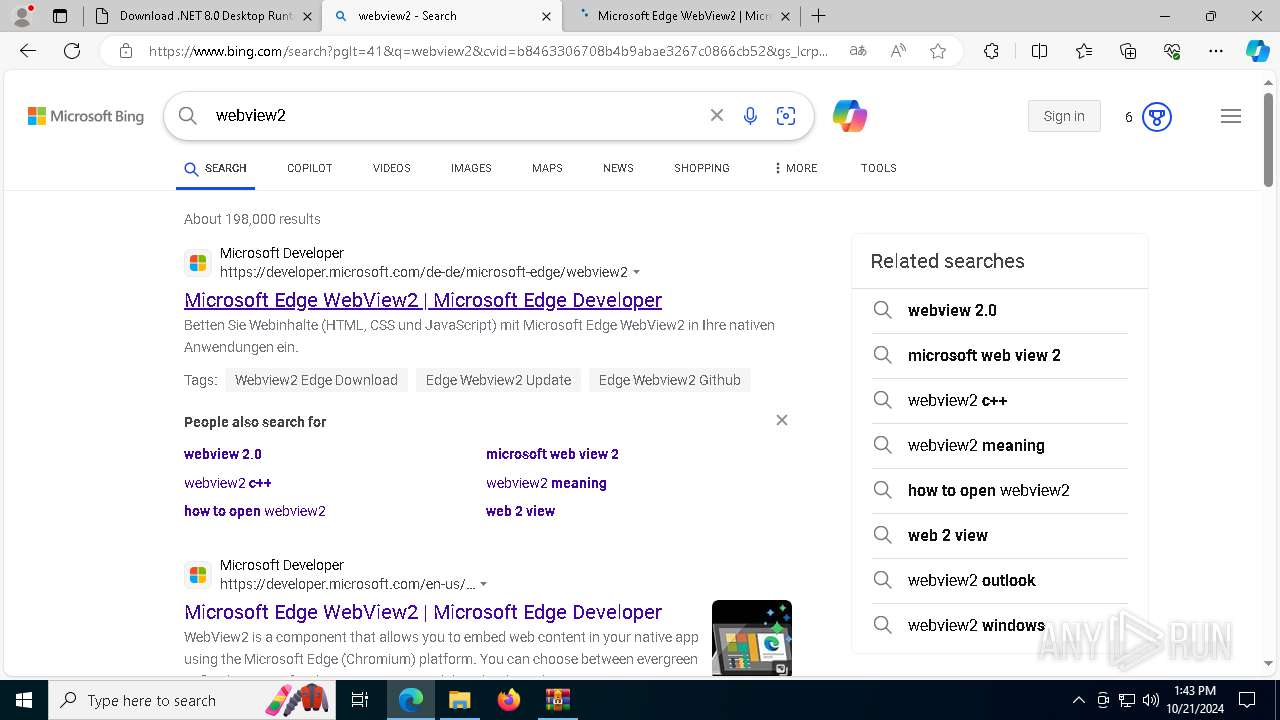Open Edge Settings and more menu
Viewport: 1280px width, 720px height.
click(1216, 51)
